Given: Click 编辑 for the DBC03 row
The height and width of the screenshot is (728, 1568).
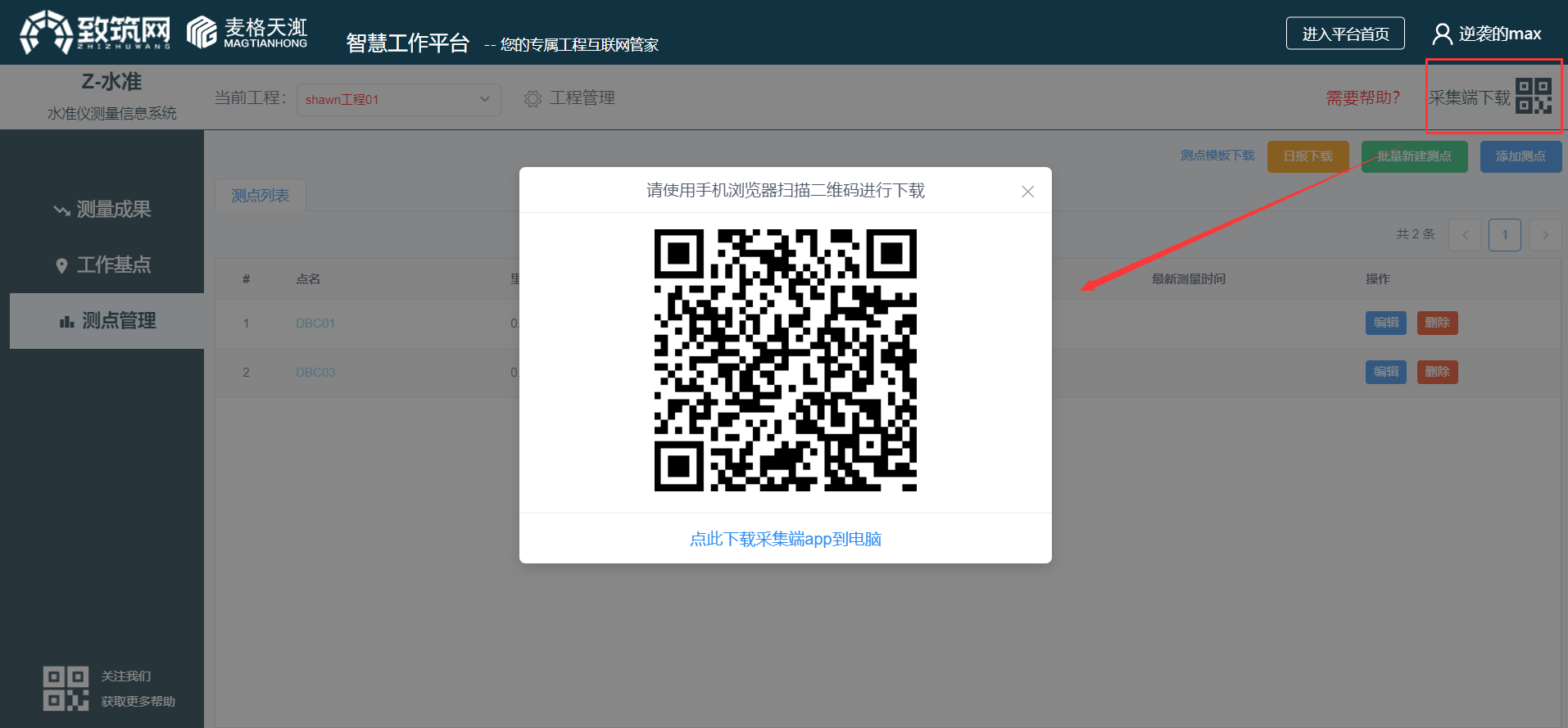Looking at the screenshot, I should pos(1386,372).
